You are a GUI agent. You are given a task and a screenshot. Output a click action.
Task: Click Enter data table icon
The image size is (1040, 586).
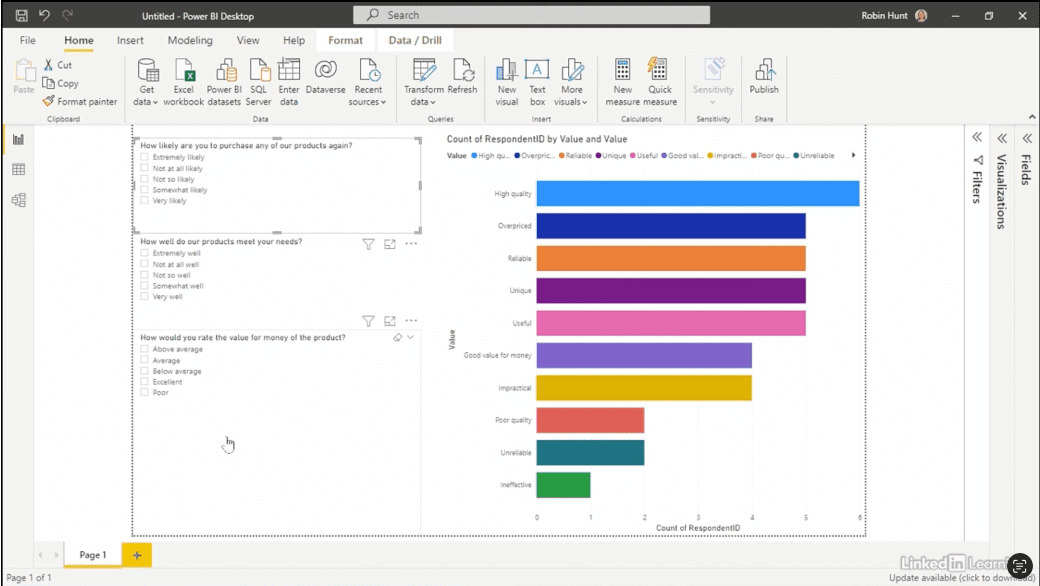[289, 70]
